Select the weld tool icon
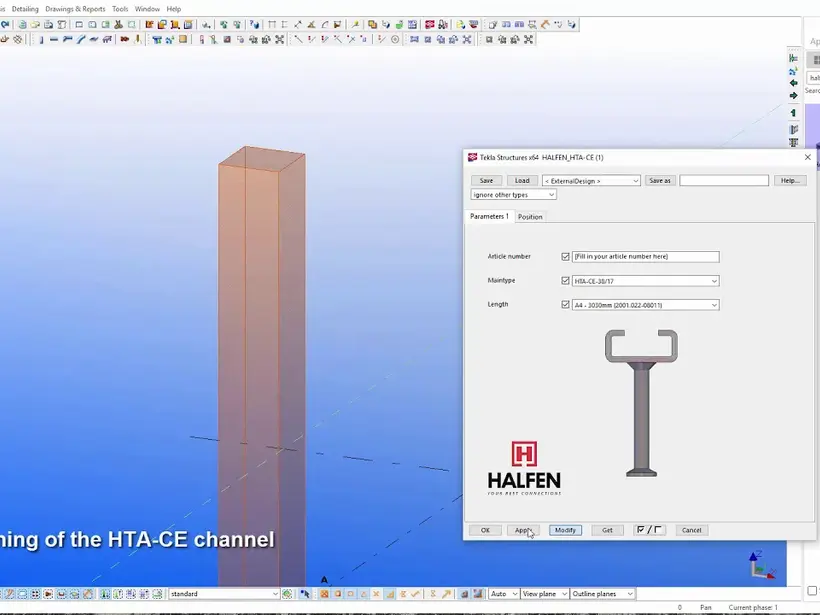This screenshot has height=615, width=820. click(x=138, y=39)
